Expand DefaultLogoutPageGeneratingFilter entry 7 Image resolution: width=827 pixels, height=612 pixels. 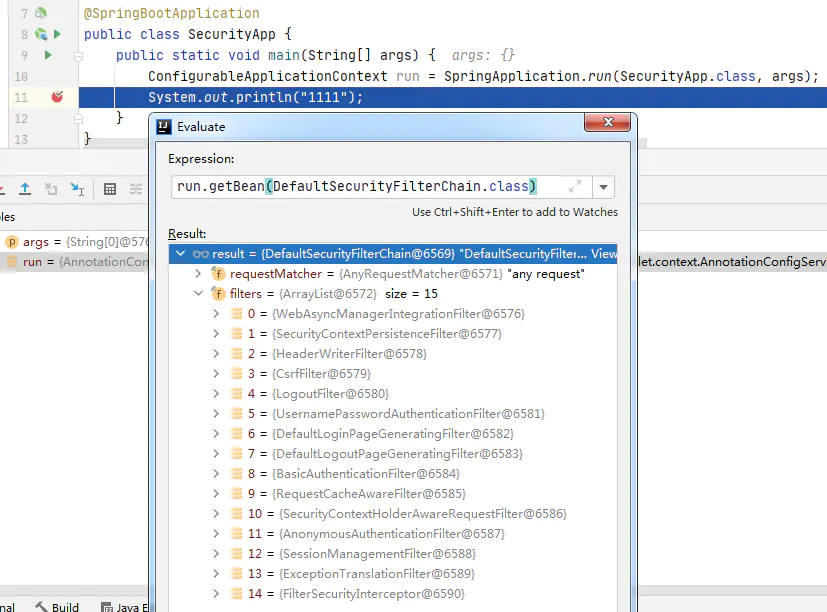[216, 454]
